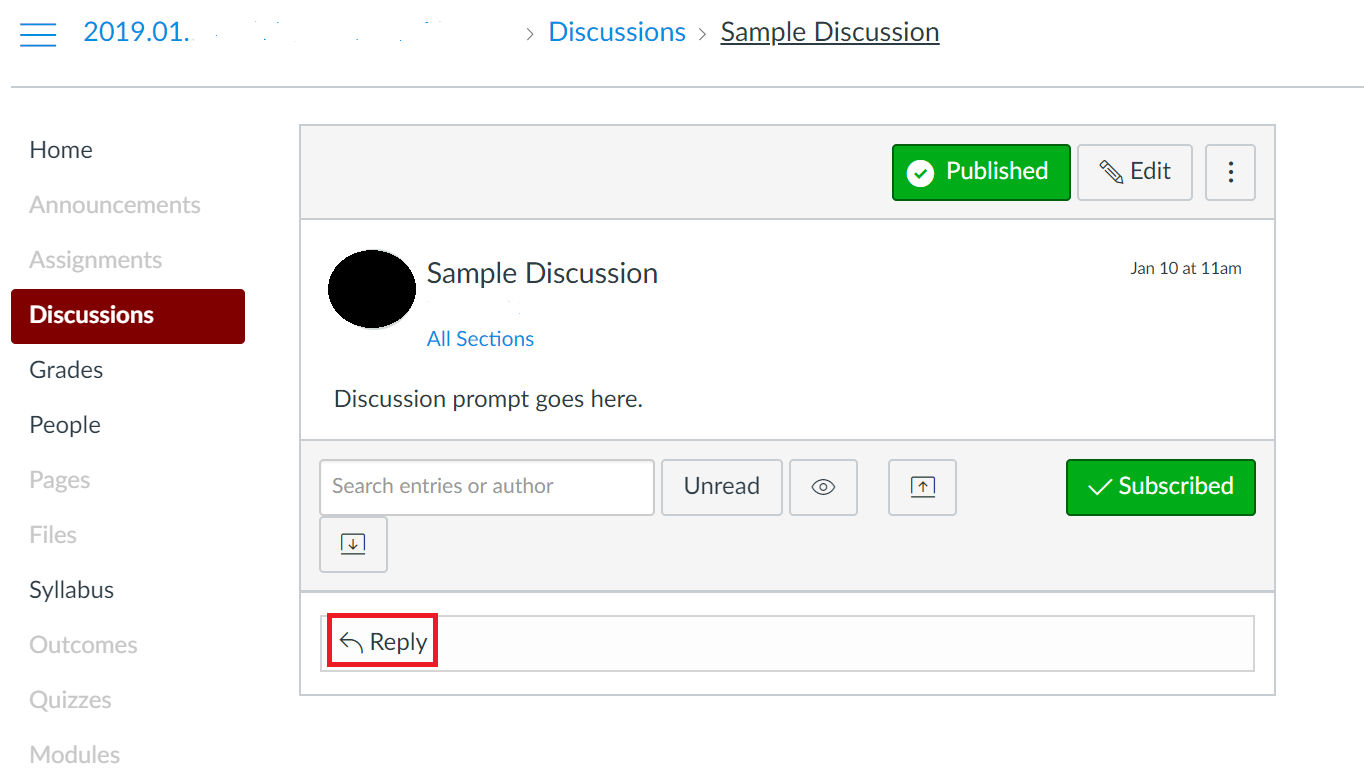Click the pencil Edit button
The image size is (1364, 781).
pos(1134,172)
